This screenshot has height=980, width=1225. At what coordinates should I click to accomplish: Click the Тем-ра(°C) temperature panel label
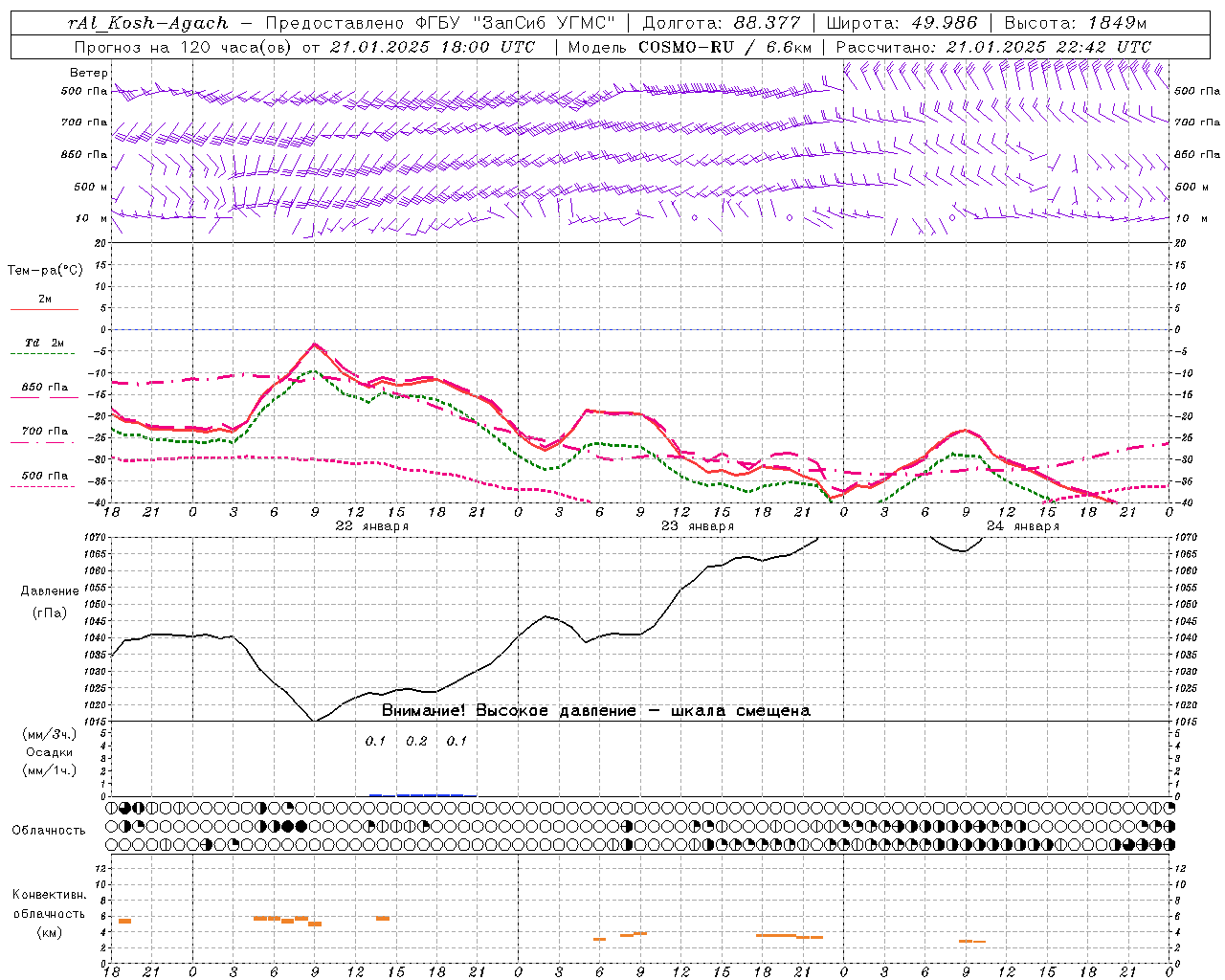click(45, 271)
